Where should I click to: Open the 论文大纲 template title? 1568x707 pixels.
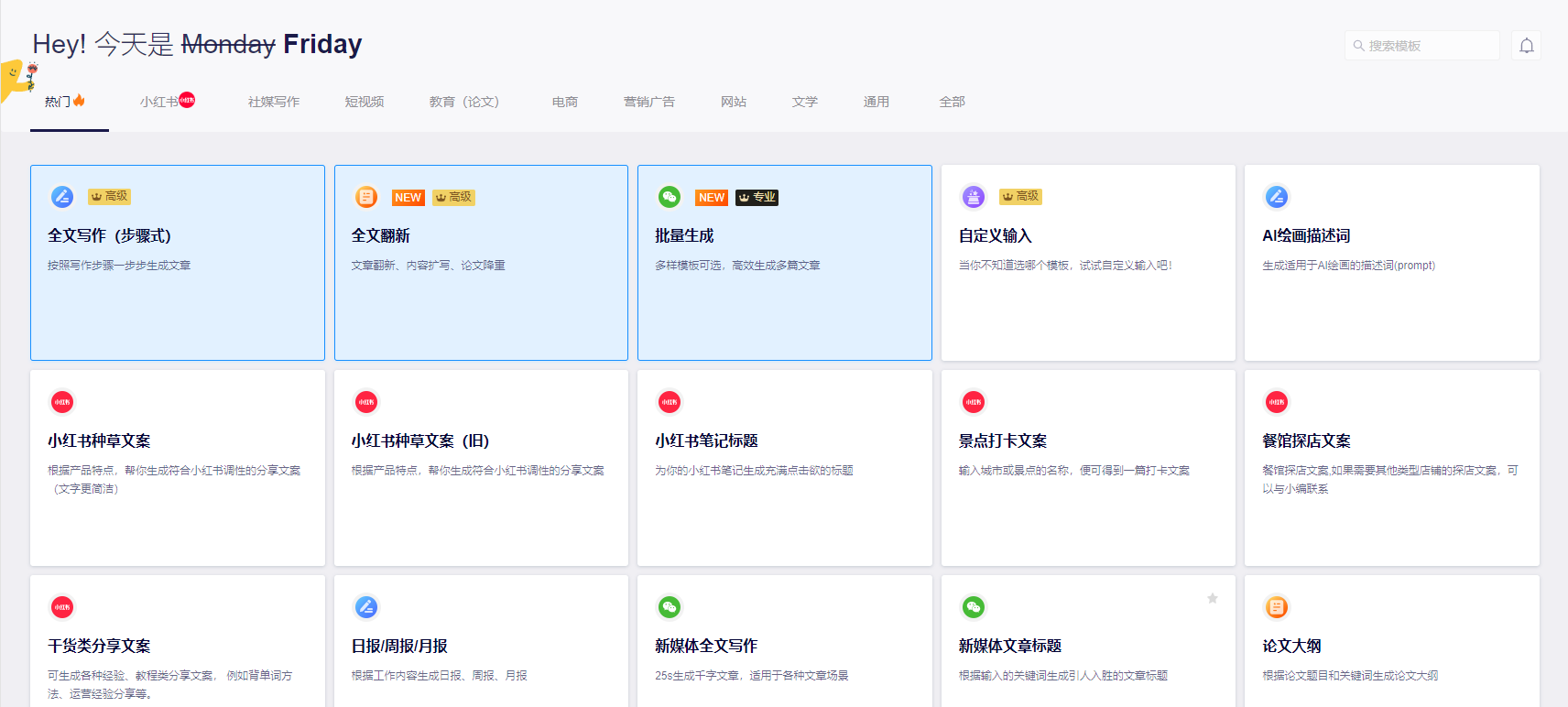pyautogui.click(x=1291, y=646)
